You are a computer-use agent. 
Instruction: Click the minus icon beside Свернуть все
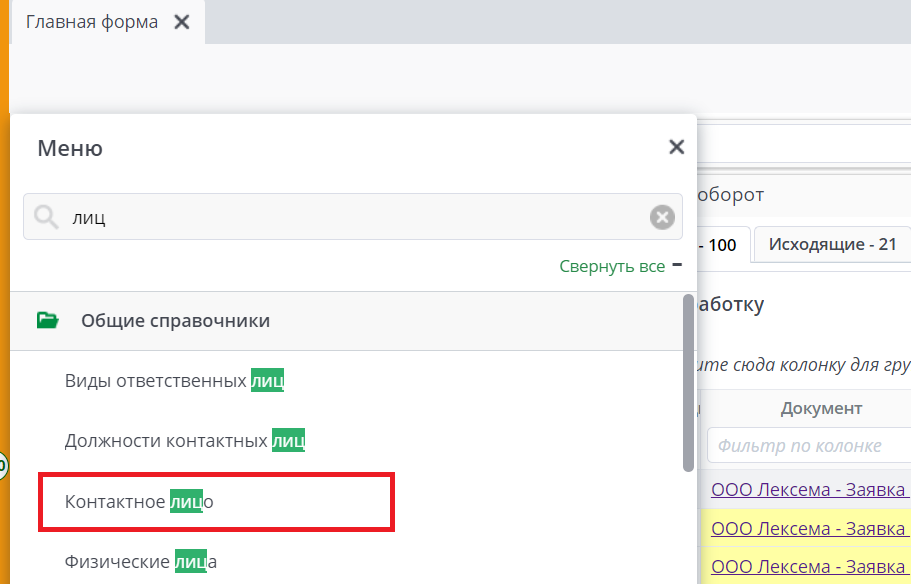click(x=677, y=265)
